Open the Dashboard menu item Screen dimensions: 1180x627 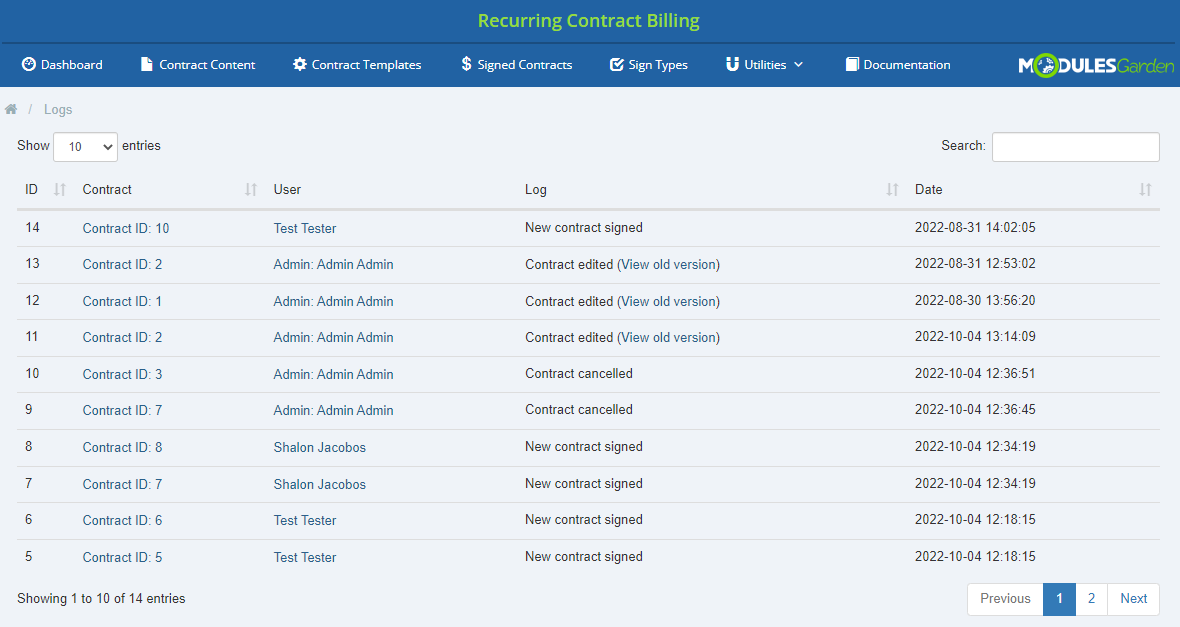coord(62,65)
